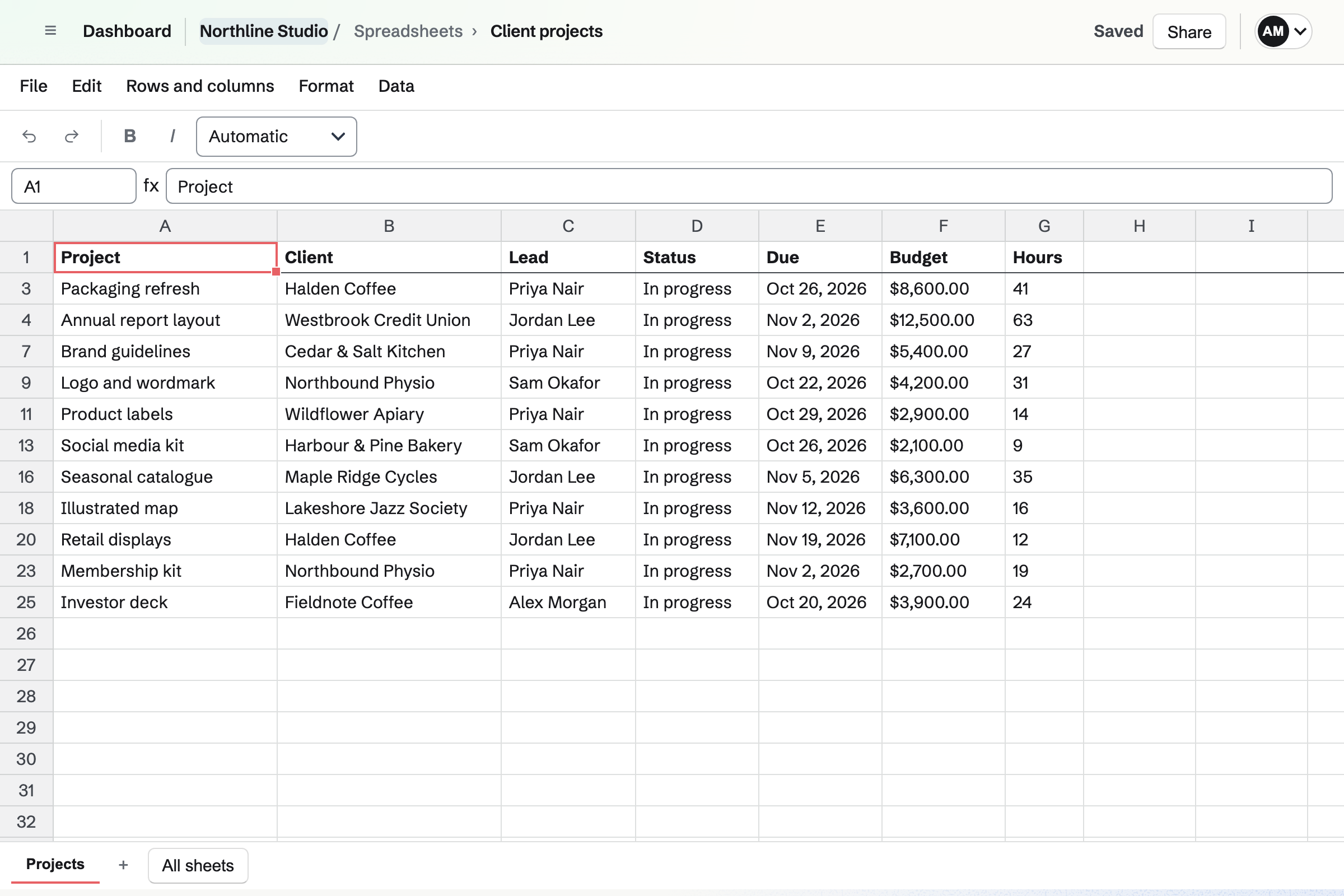Click the Membership kit cell
This screenshot has width=1344, height=896.
coord(165,571)
